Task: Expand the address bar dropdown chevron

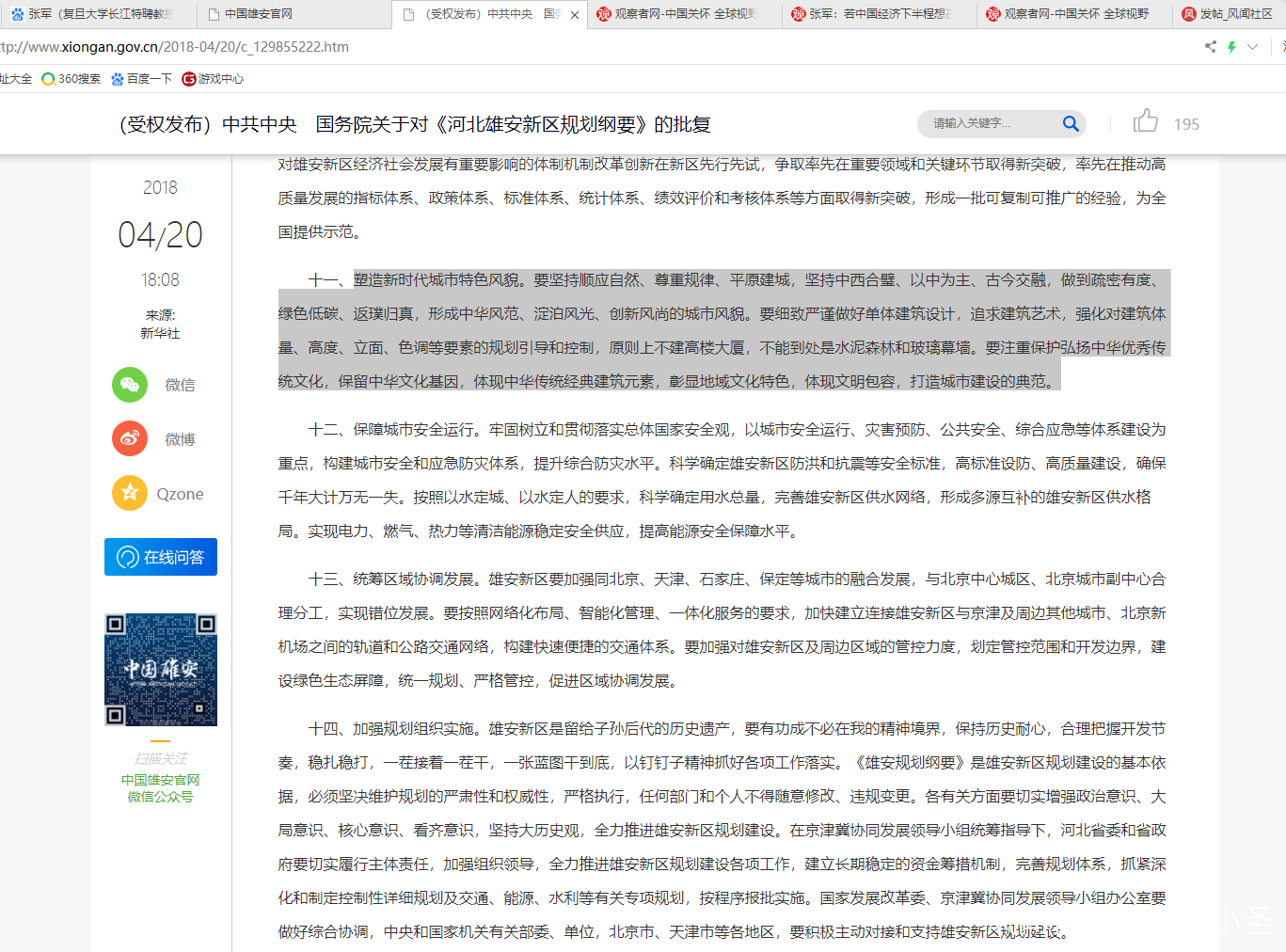Action: [x=1252, y=46]
